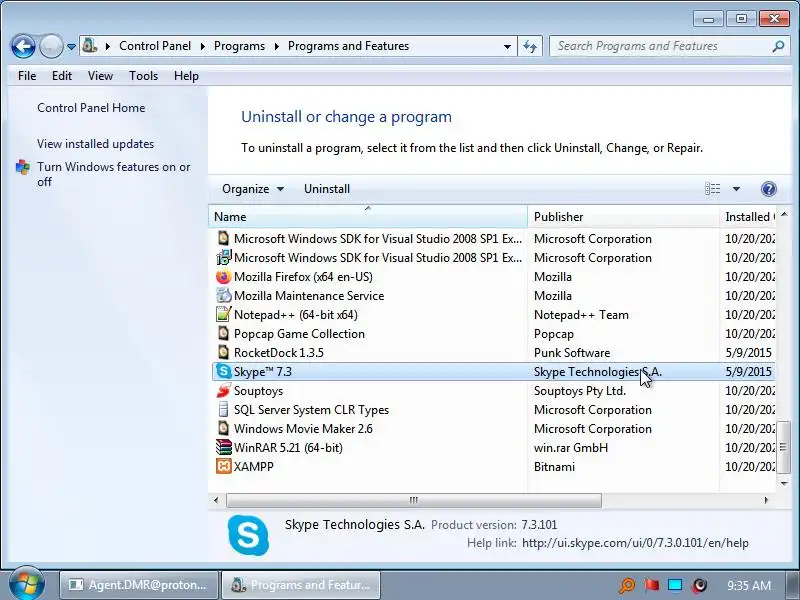This screenshot has height=600, width=800.
Task: Click the Skype 7.3 row icon
Action: pyautogui.click(x=223, y=371)
